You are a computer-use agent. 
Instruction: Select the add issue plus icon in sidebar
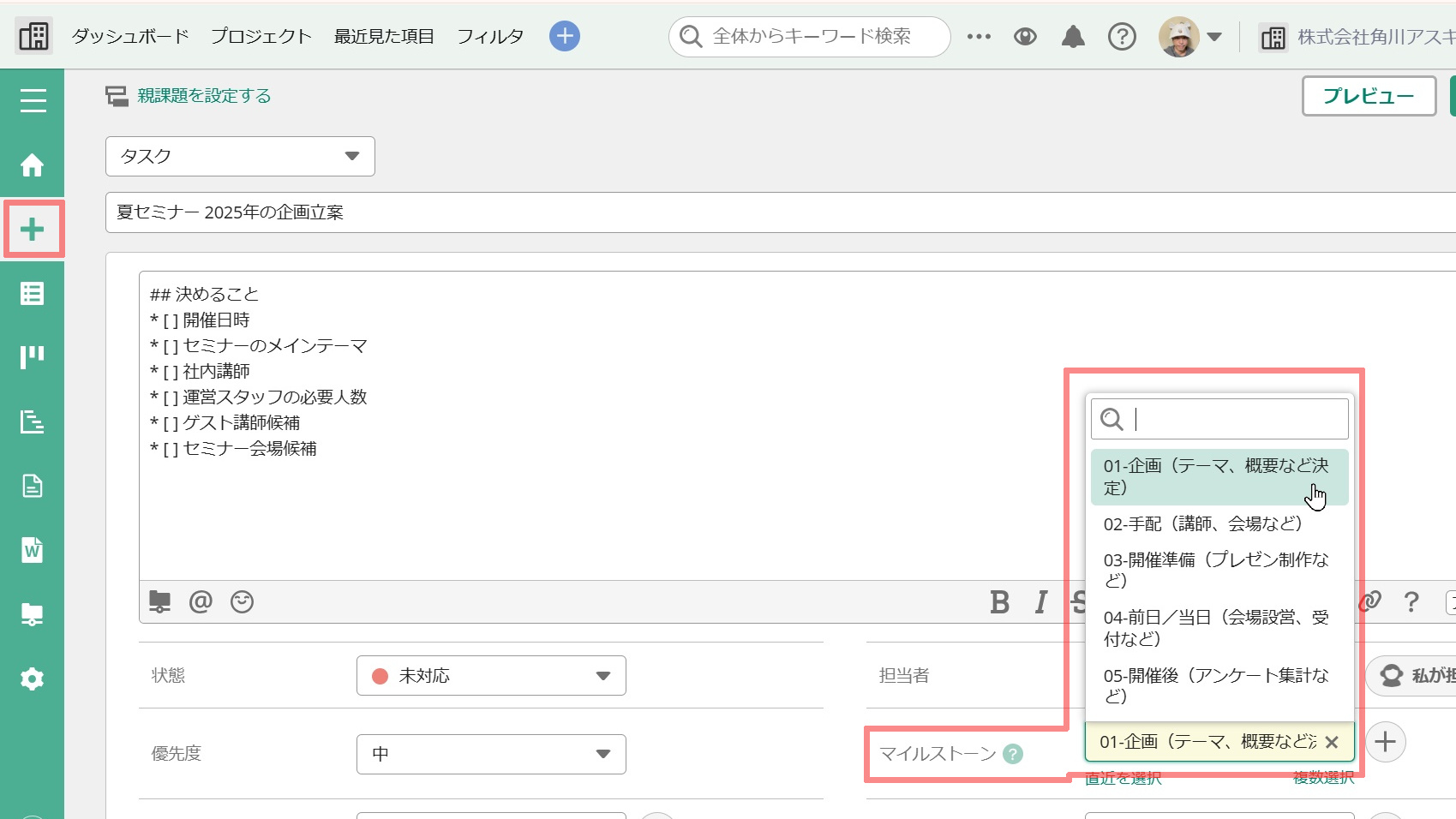point(33,229)
